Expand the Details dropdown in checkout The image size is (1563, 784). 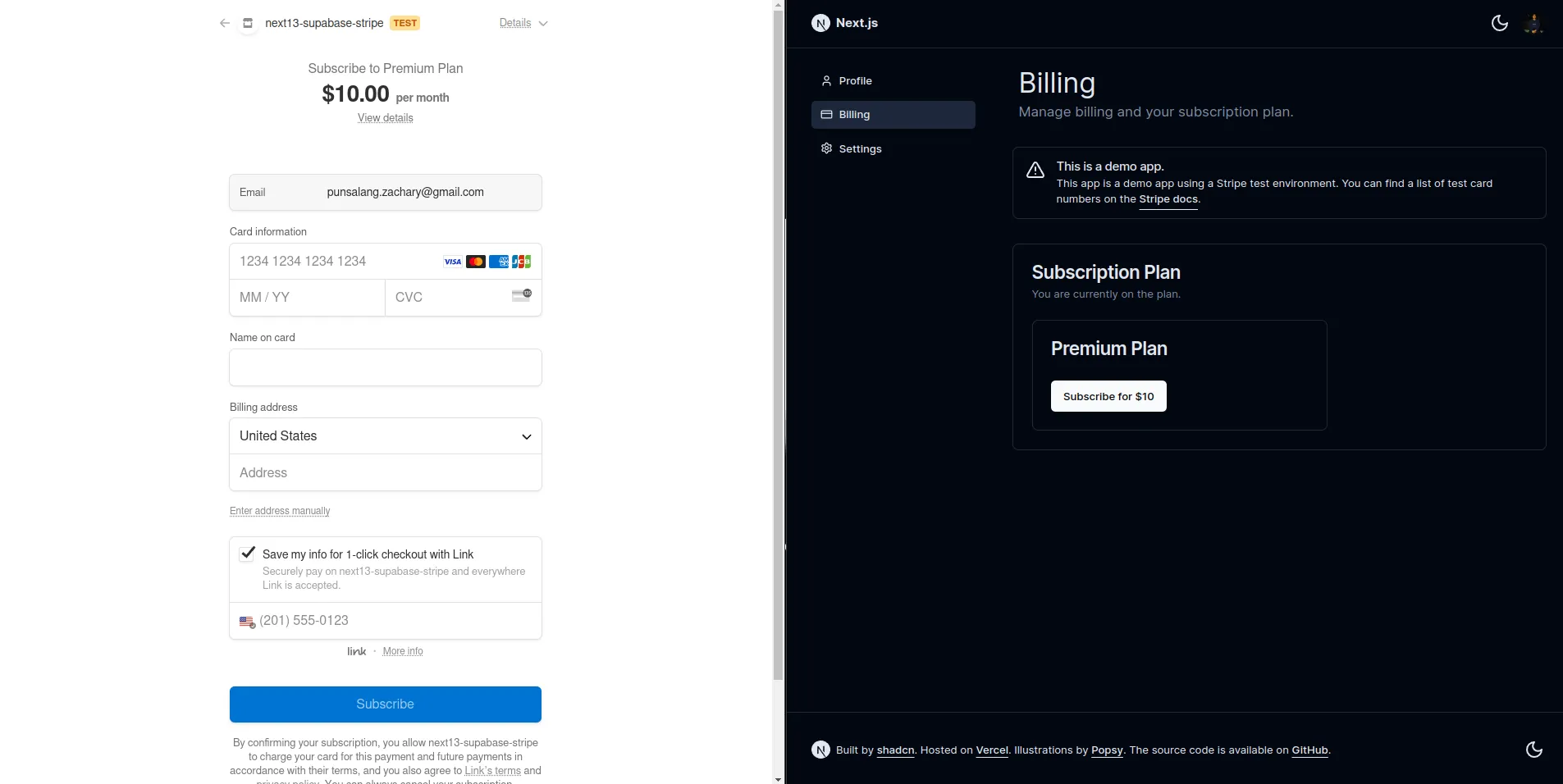pos(523,23)
